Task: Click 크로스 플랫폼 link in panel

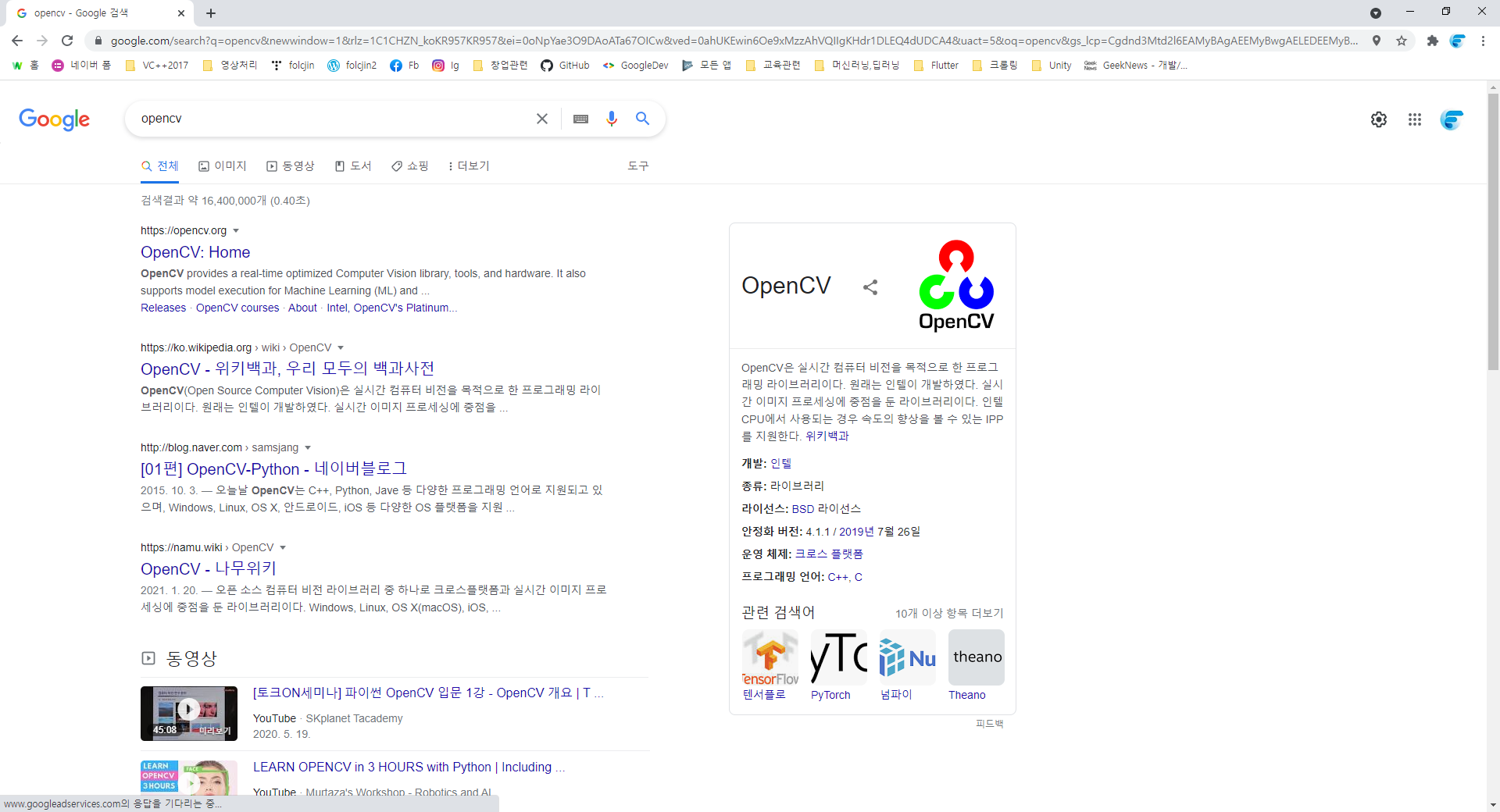Action: point(829,554)
